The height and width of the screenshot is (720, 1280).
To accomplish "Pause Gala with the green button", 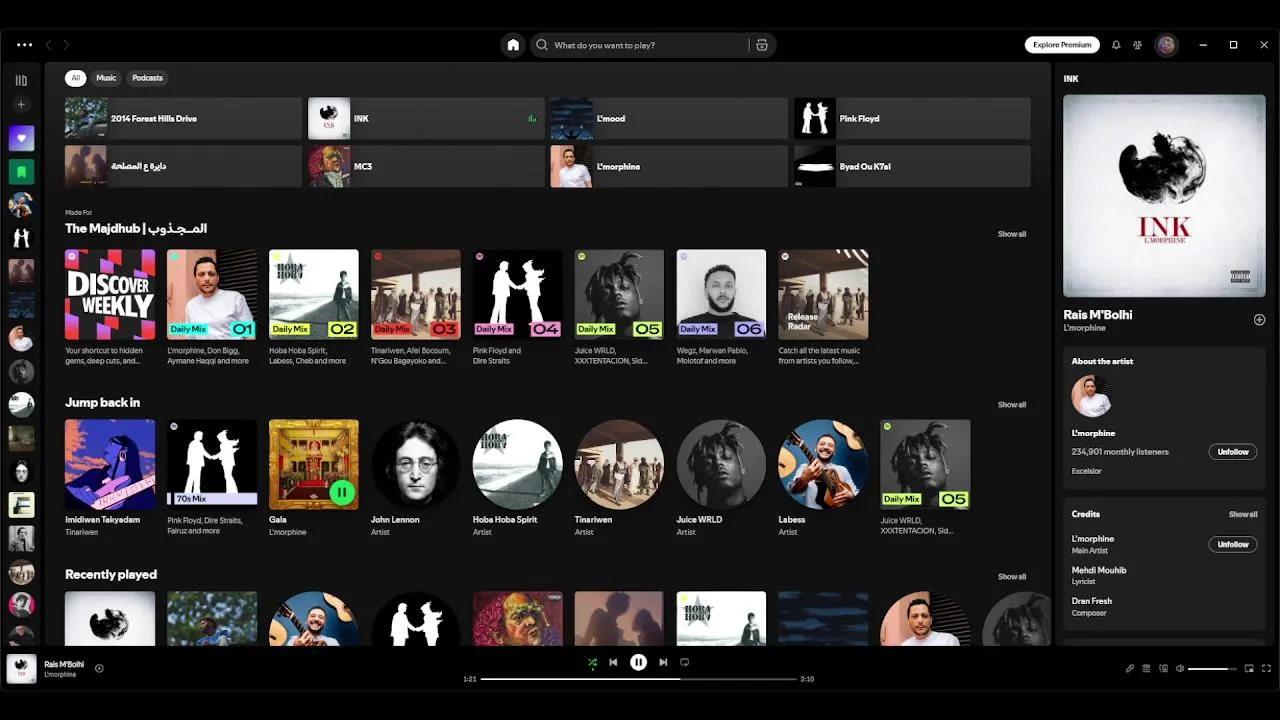I will click(342, 492).
